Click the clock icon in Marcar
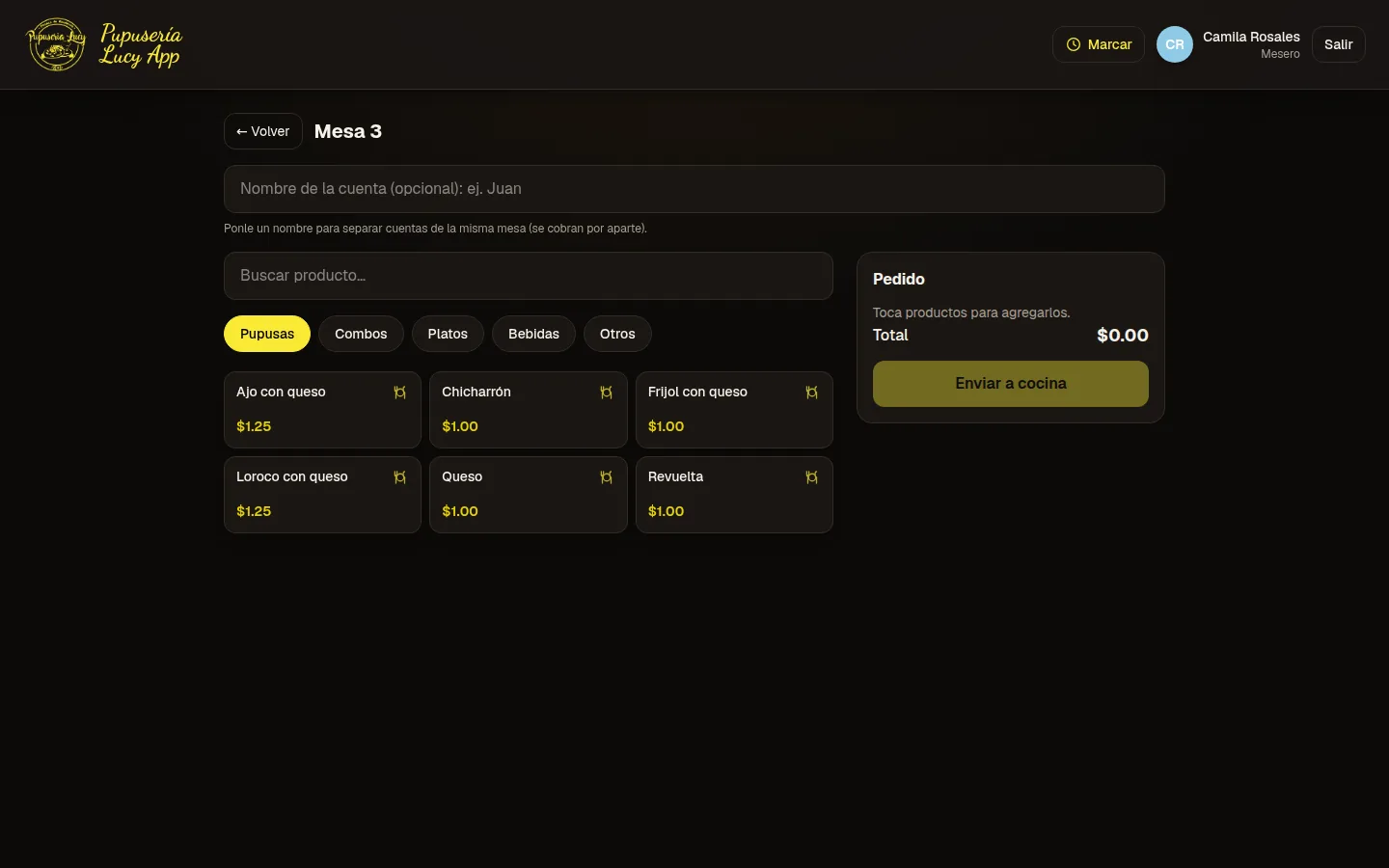Image resolution: width=1389 pixels, height=868 pixels. (x=1073, y=44)
